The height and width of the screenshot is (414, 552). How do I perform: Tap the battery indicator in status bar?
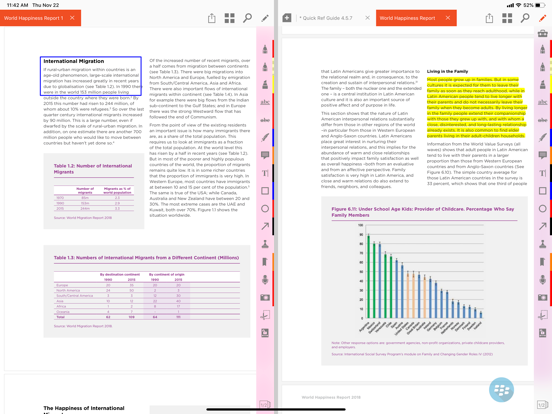tap(541, 5)
